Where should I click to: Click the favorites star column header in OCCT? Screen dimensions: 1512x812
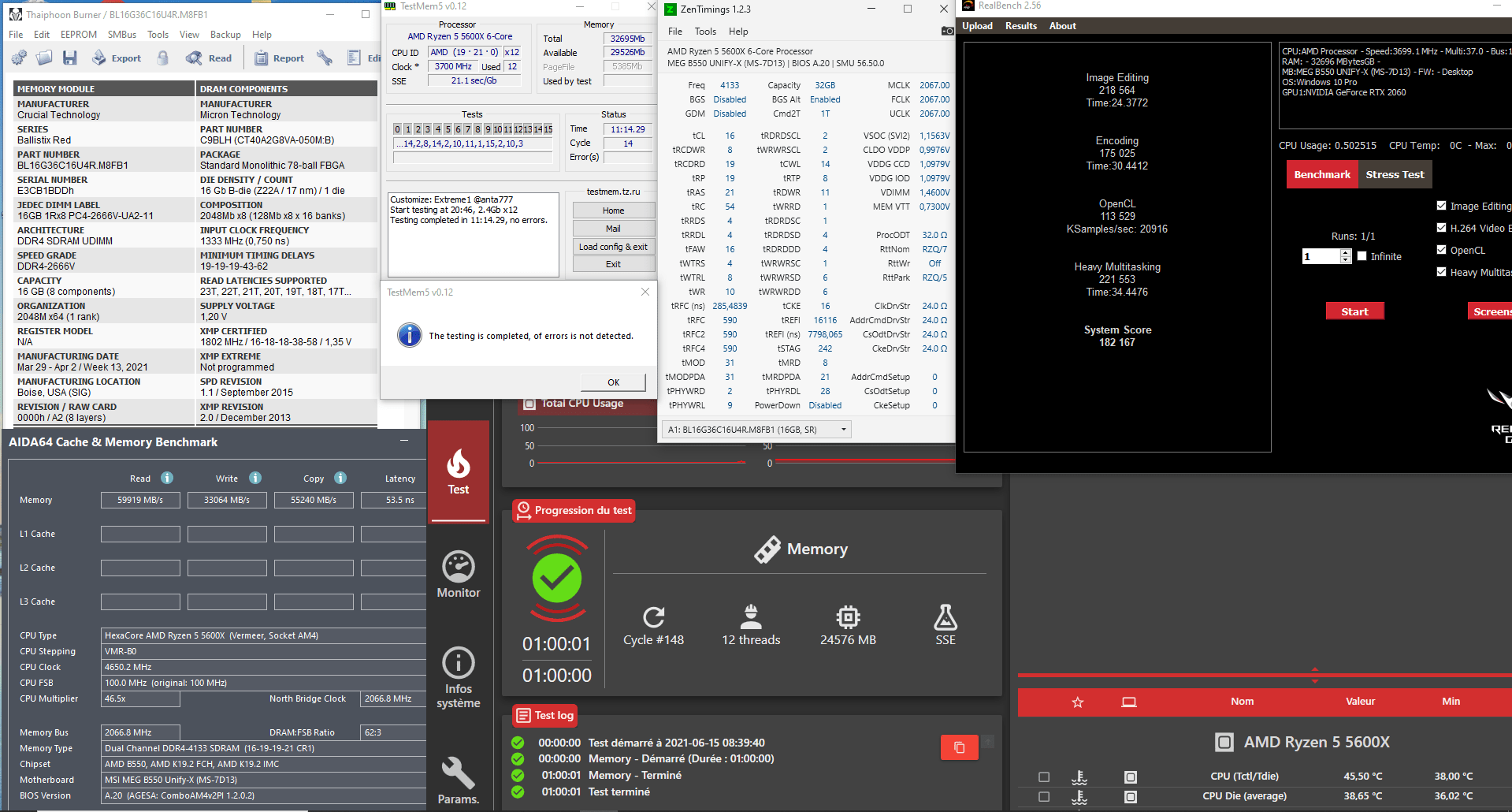pyautogui.click(x=1078, y=702)
